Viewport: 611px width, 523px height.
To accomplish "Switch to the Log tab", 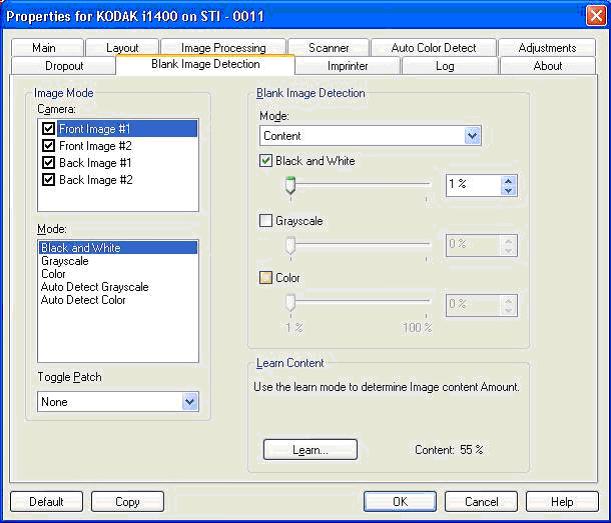I will click(x=450, y=65).
